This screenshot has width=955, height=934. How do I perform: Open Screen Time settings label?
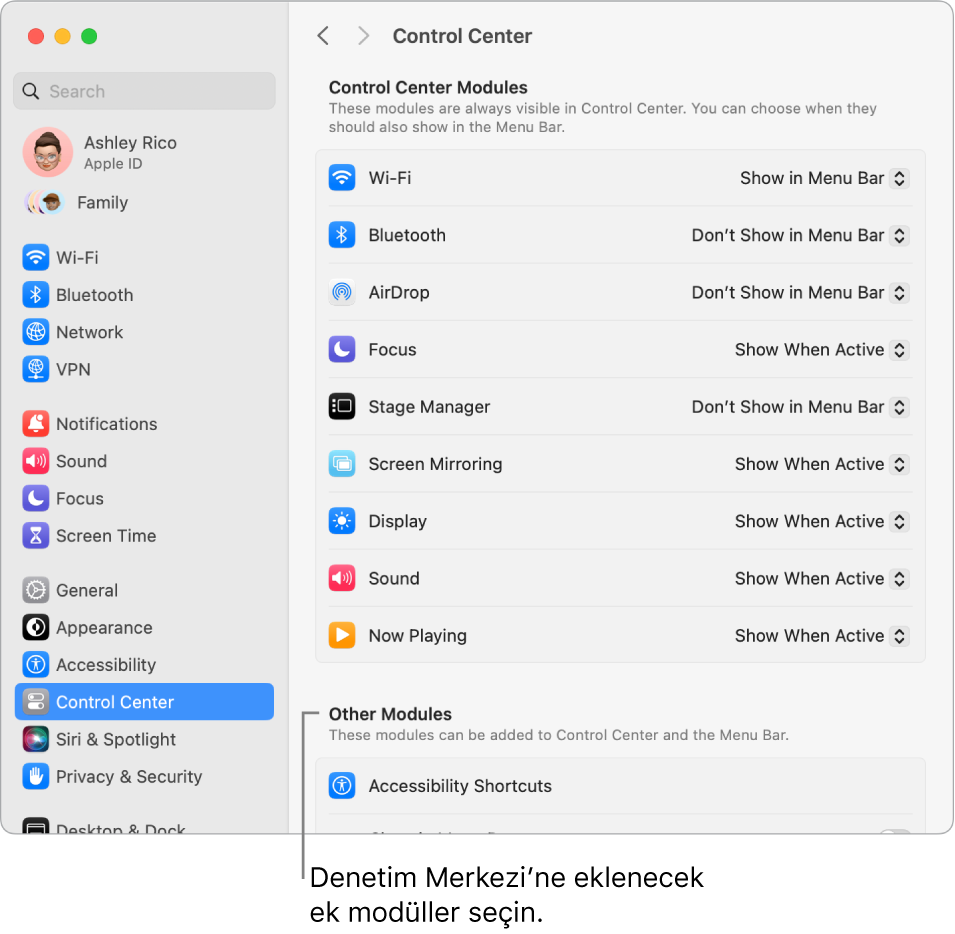(x=106, y=536)
